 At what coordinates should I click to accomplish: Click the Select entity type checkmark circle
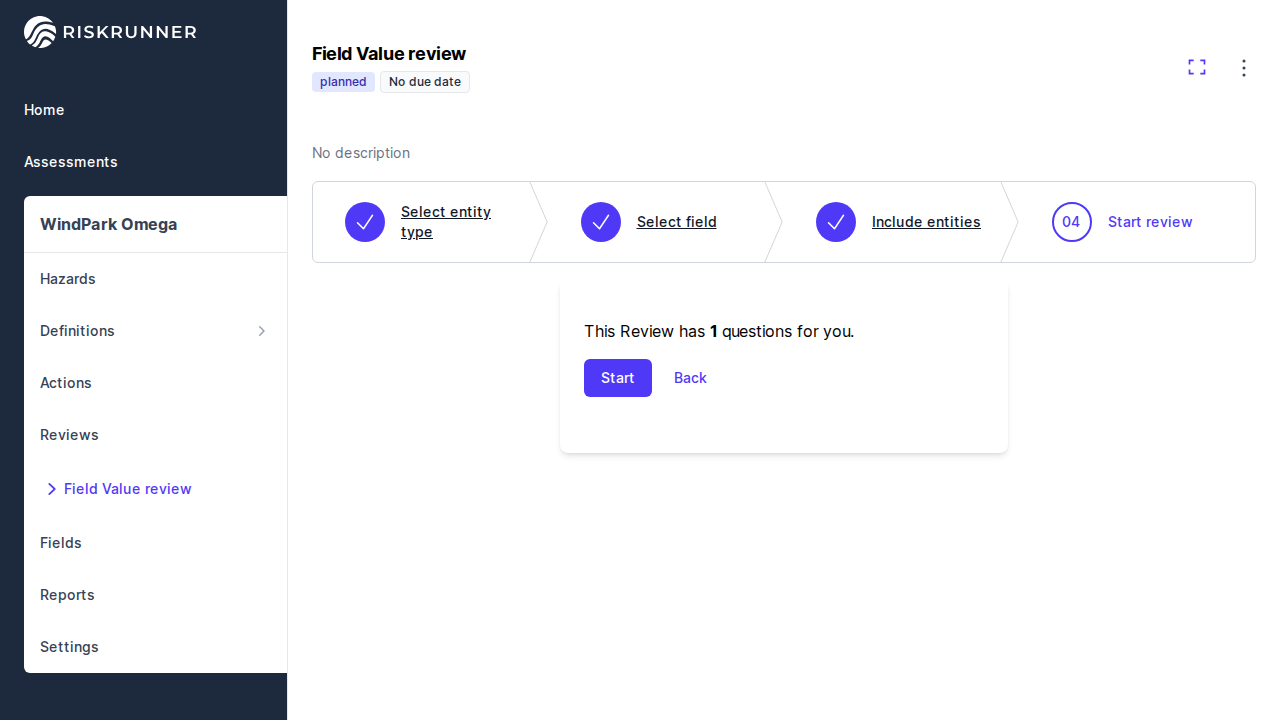coord(365,222)
